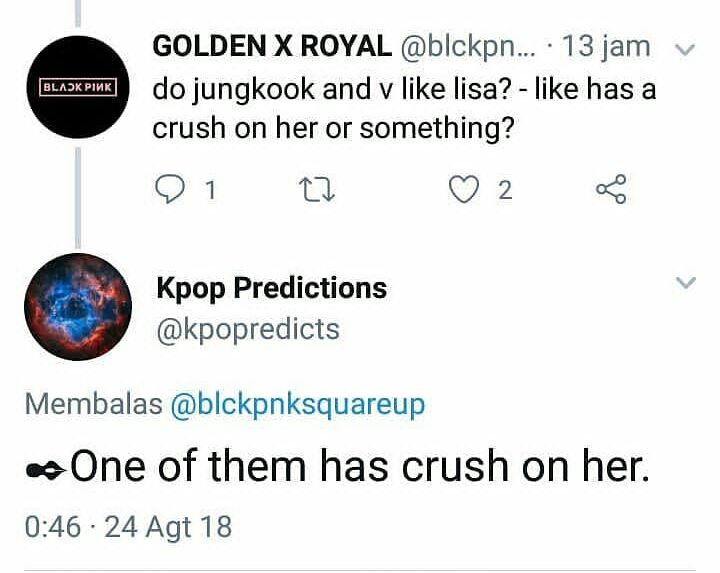Open the @blckpnksquareup mention link

(298, 404)
